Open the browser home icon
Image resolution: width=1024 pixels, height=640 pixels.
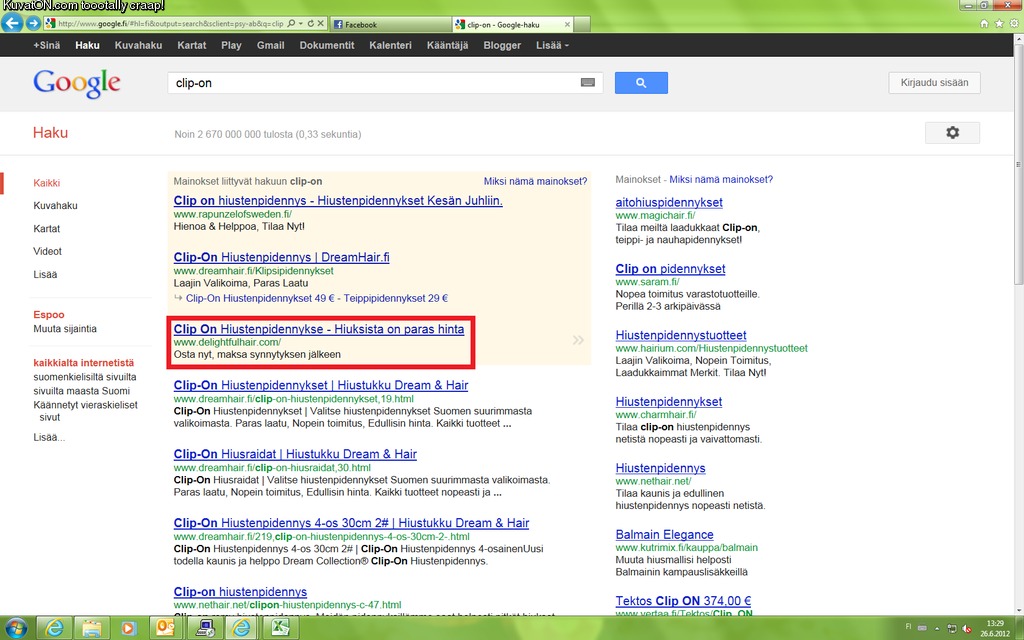click(984, 23)
